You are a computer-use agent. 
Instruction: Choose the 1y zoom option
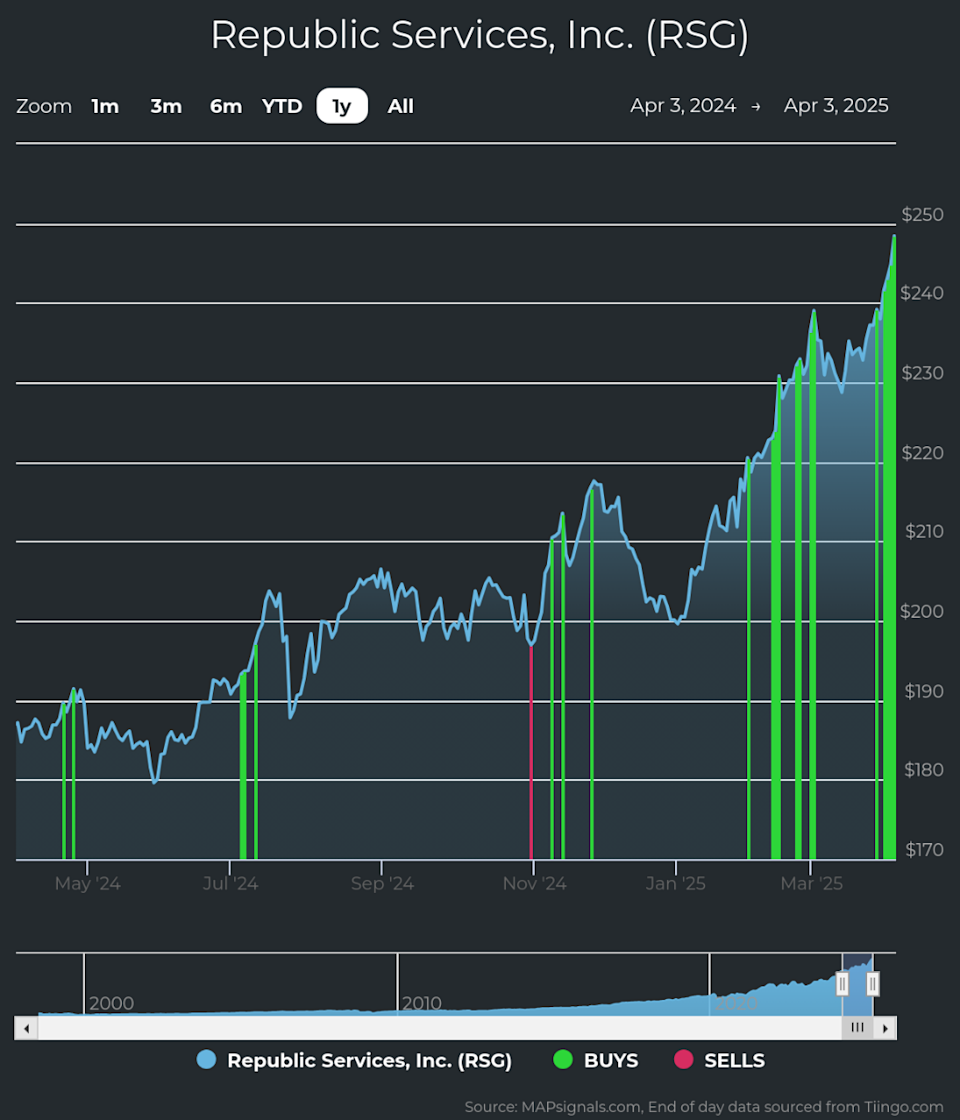pyautogui.click(x=342, y=106)
